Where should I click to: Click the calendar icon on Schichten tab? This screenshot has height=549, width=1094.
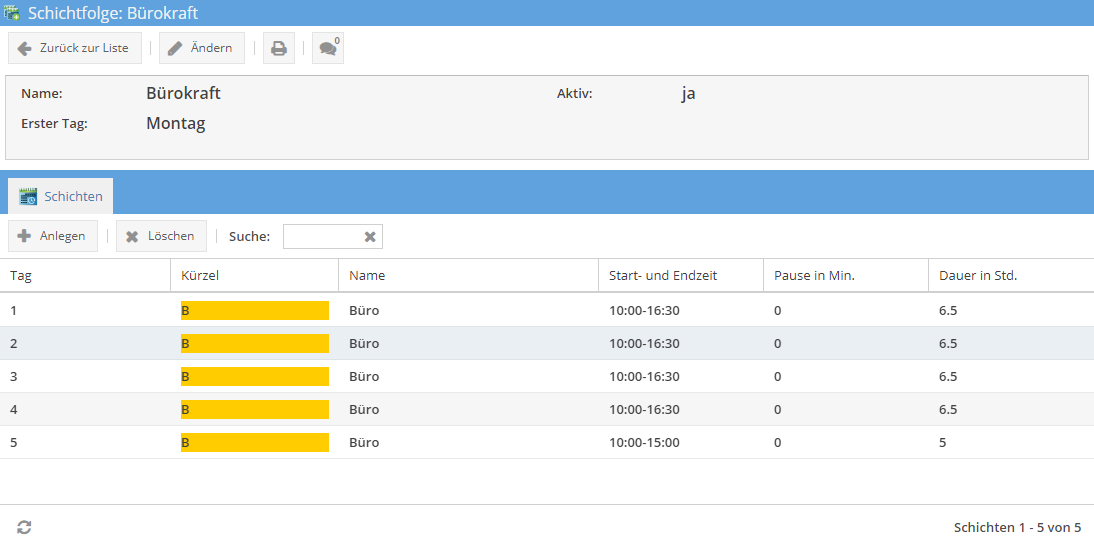point(28,196)
